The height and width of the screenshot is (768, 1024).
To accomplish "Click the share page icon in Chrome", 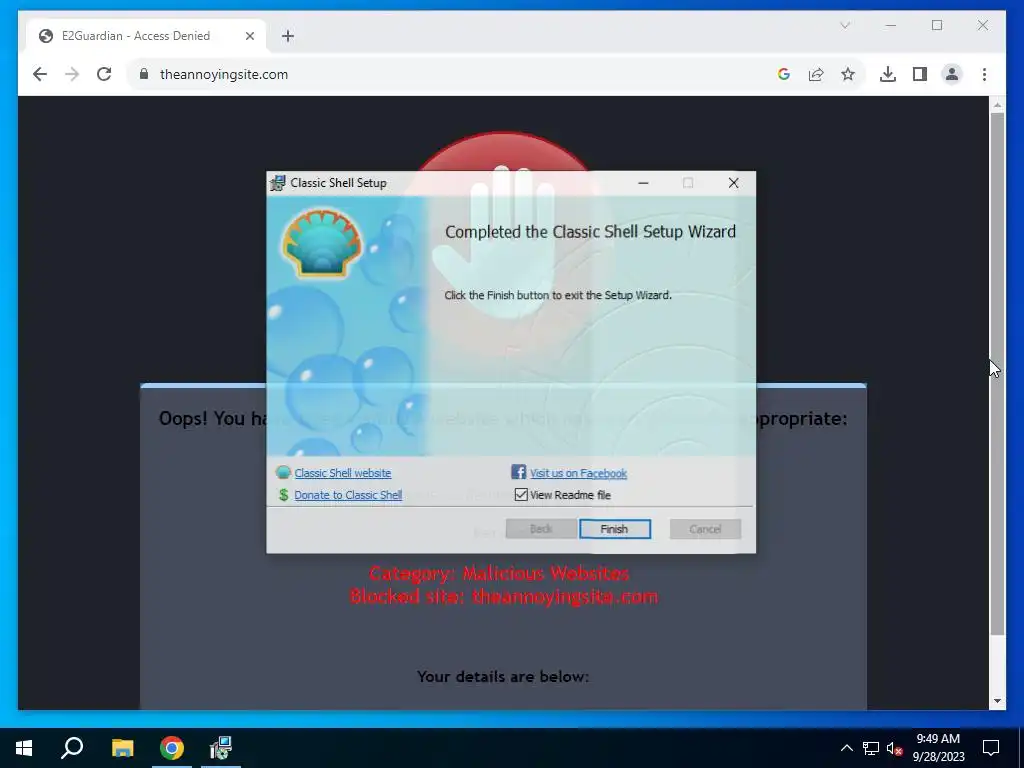I will [816, 74].
